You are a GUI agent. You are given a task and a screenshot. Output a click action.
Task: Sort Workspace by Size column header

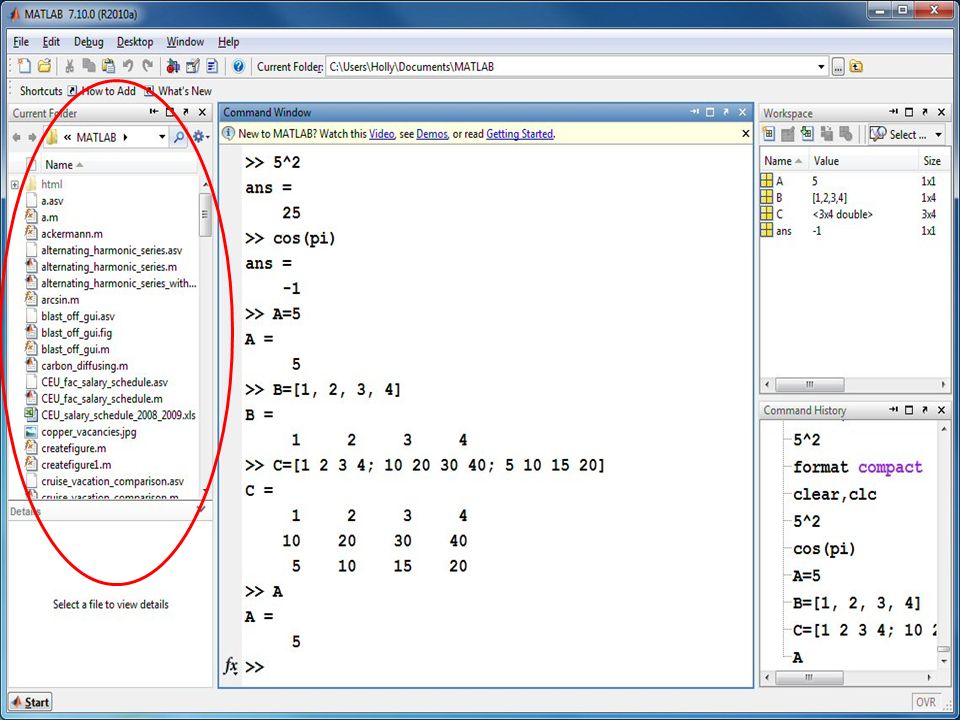point(933,161)
